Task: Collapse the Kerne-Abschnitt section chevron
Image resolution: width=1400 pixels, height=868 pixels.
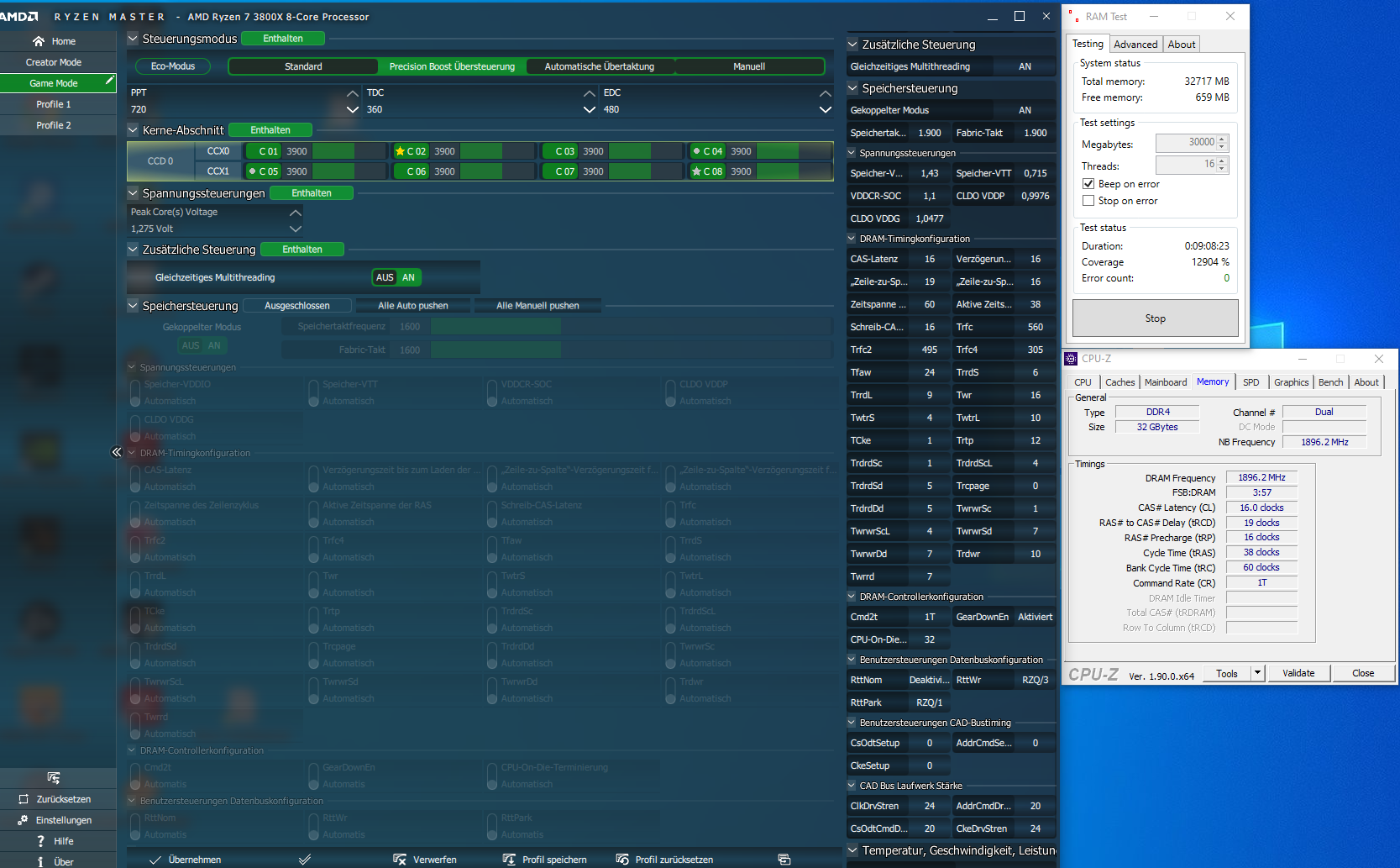Action: tap(133, 129)
